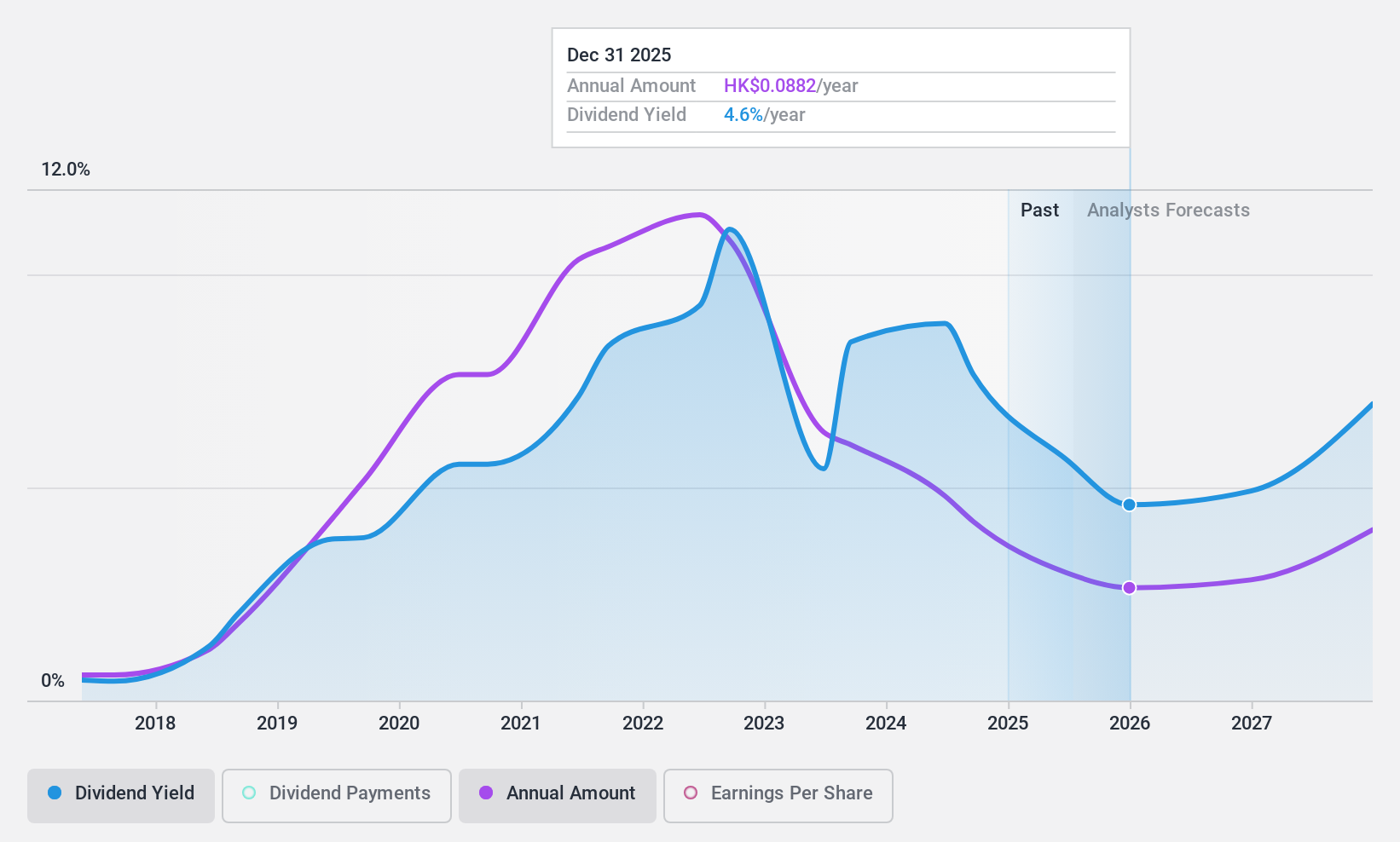Click the 2024 axis label
Image resolution: width=1400 pixels, height=842 pixels.
pyautogui.click(x=886, y=724)
